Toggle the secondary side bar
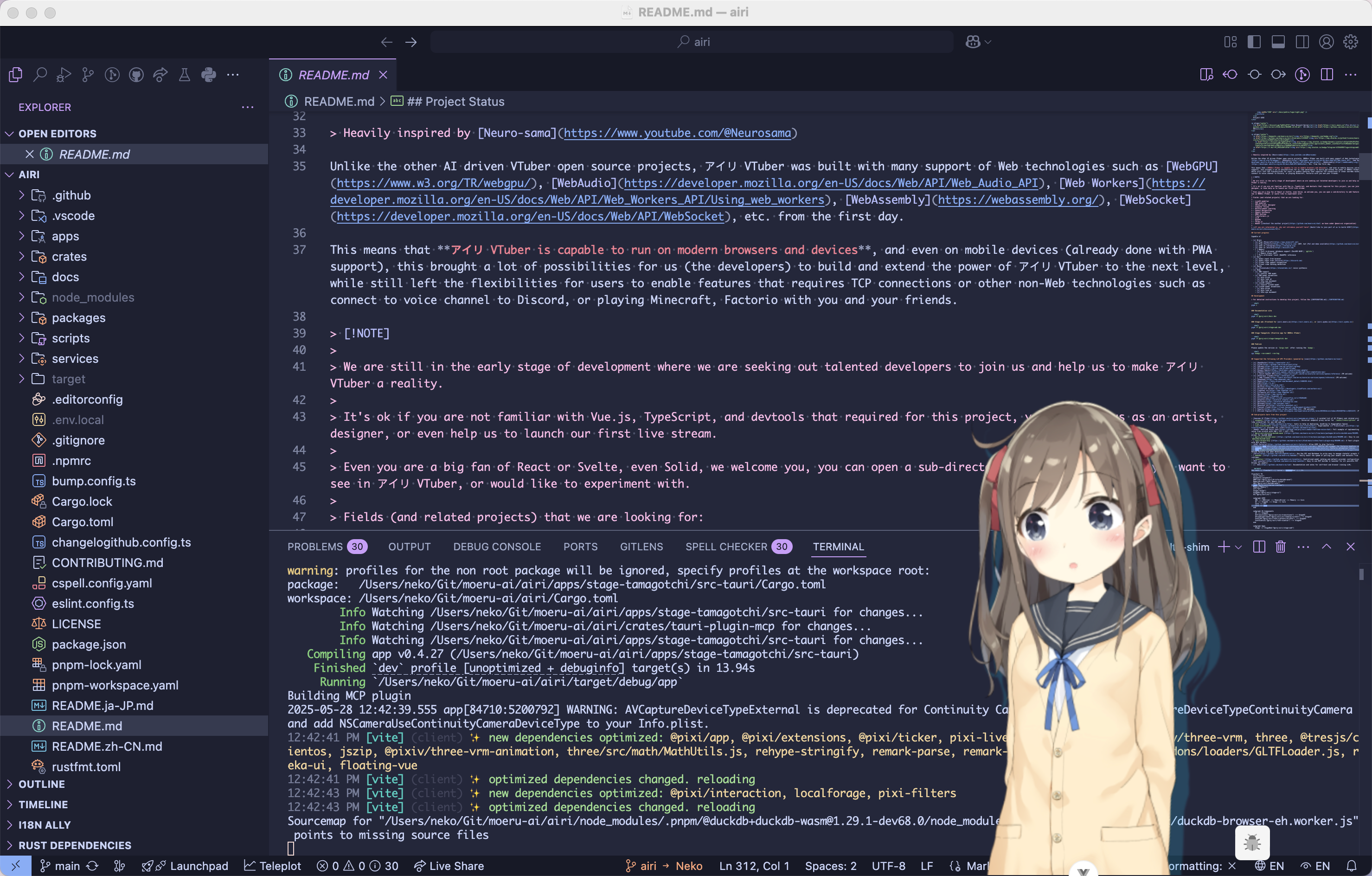The width and height of the screenshot is (1372, 876). coord(1302,42)
